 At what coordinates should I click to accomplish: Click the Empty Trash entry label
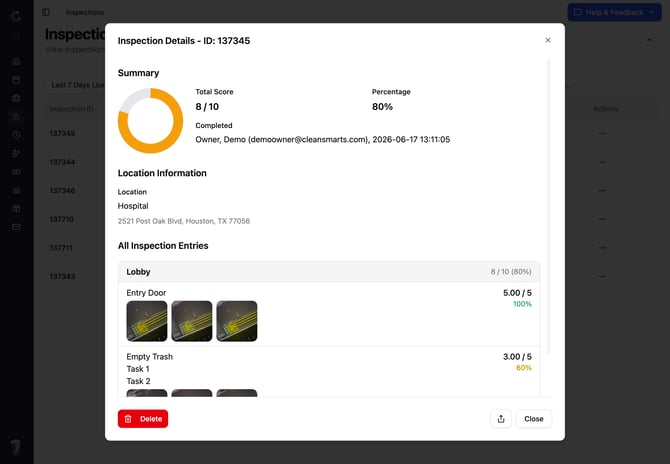click(150, 356)
